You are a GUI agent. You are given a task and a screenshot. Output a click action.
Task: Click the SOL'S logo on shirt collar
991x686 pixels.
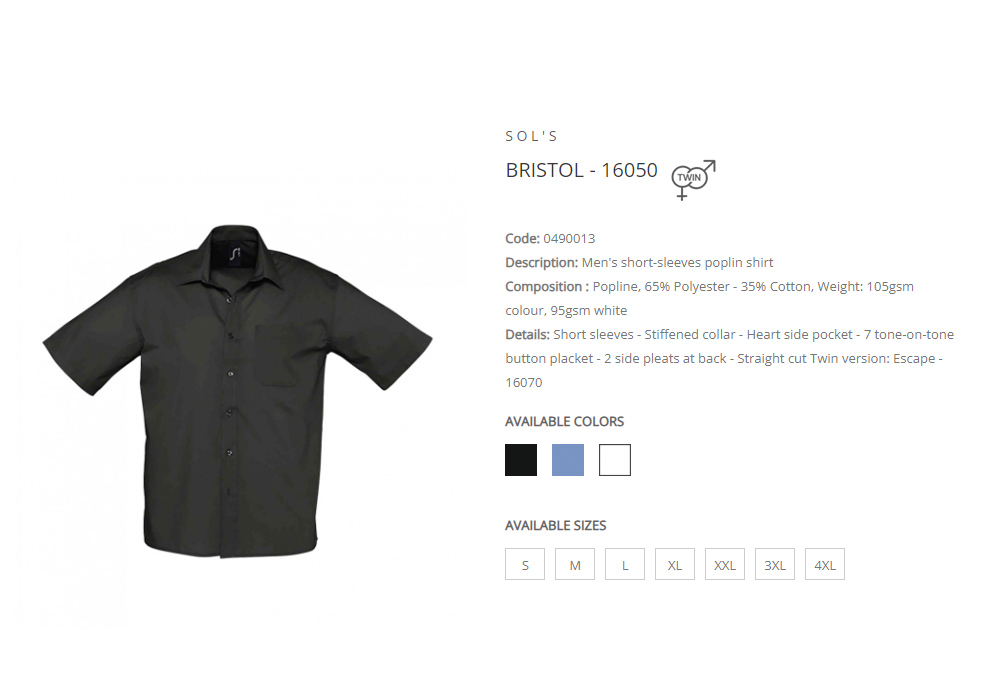[235, 254]
